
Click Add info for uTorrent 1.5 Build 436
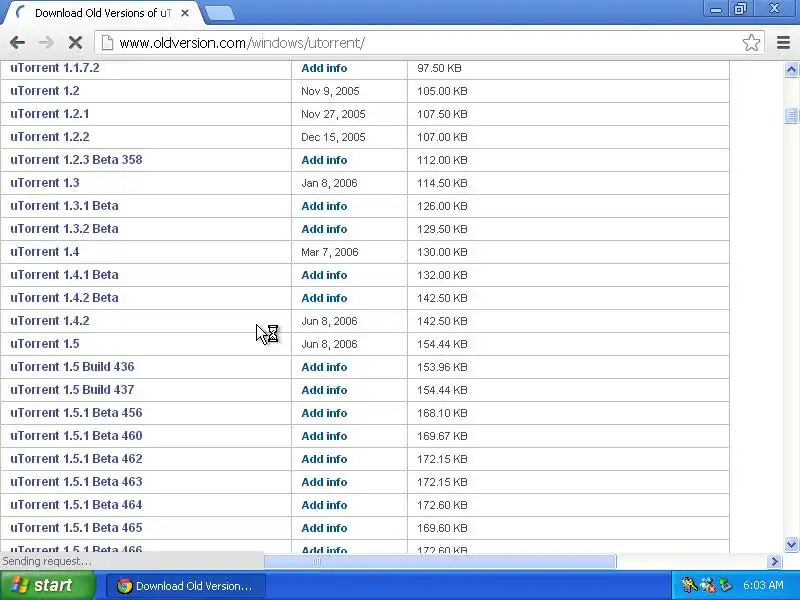coord(324,366)
